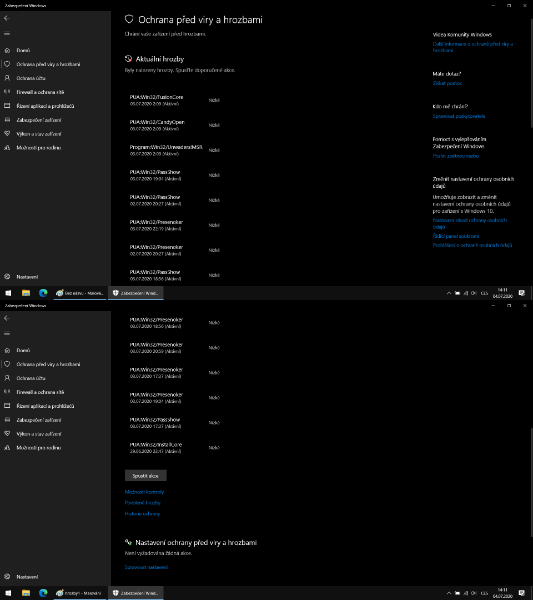Click the Aktuální hrozby section icon
533x600 pixels.
pyautogui.click(x=129, y=59)
